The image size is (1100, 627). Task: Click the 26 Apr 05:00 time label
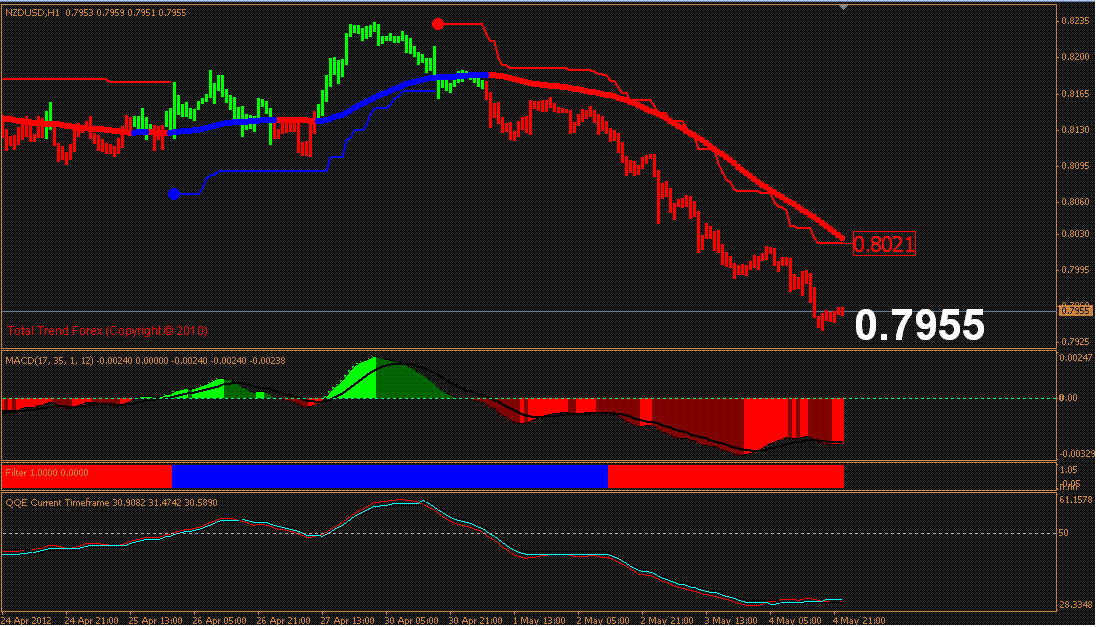220,621
